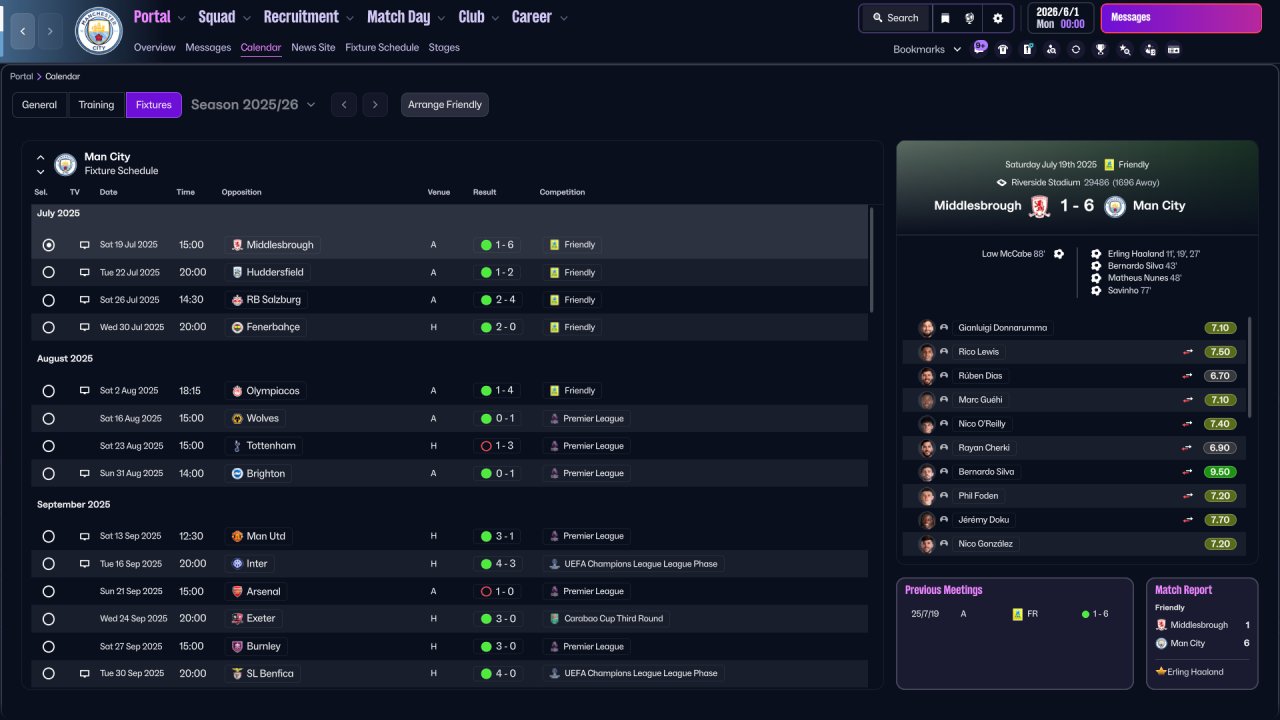
Task: Click the Search field
Action: tap(895, 18)
